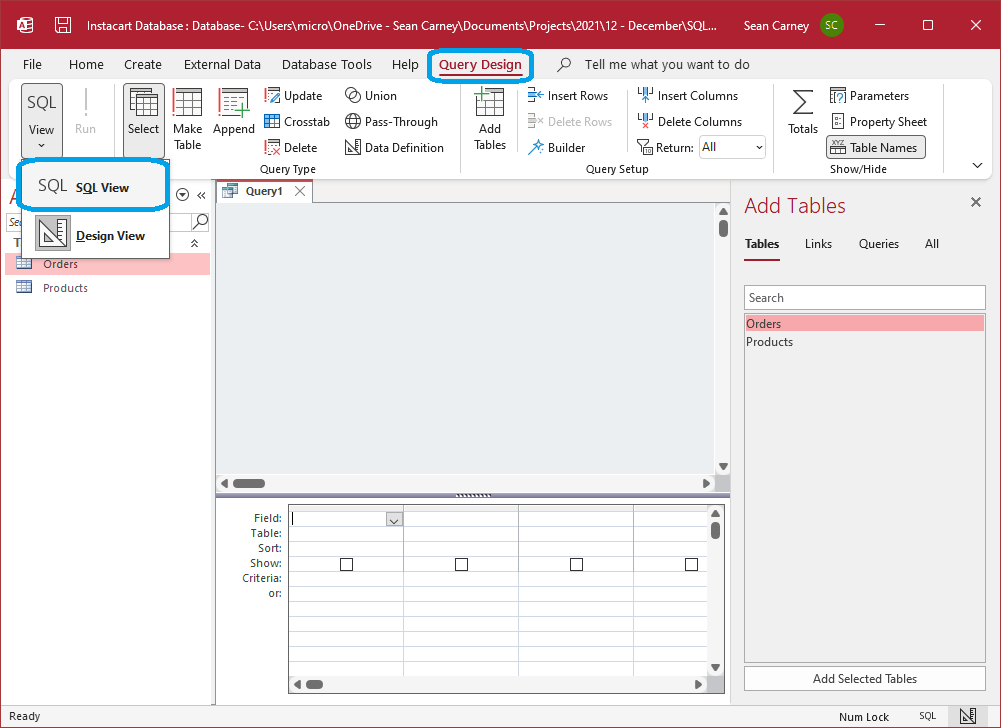Select the Append query type
This screenshot has height=728, width=1001.
233,118
